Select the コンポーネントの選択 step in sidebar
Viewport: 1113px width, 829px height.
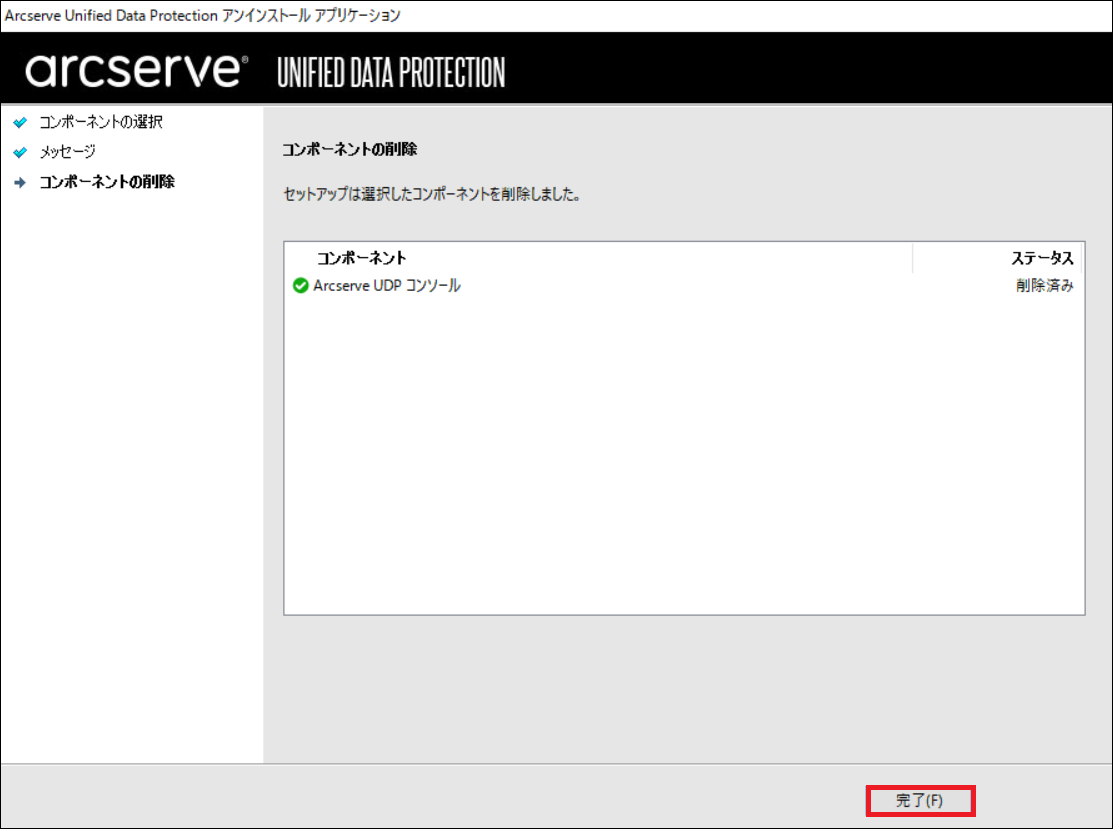coord(101,122)
